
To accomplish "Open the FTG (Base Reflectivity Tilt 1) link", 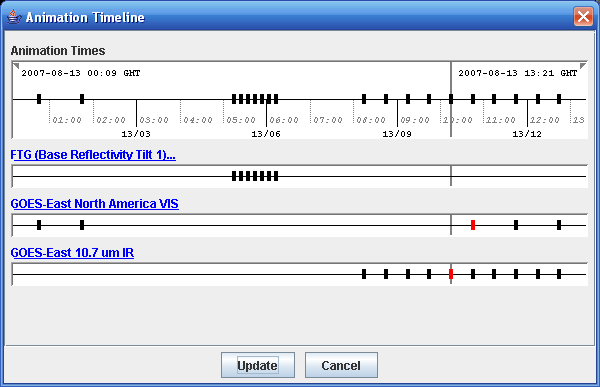I will coord(93,155).
